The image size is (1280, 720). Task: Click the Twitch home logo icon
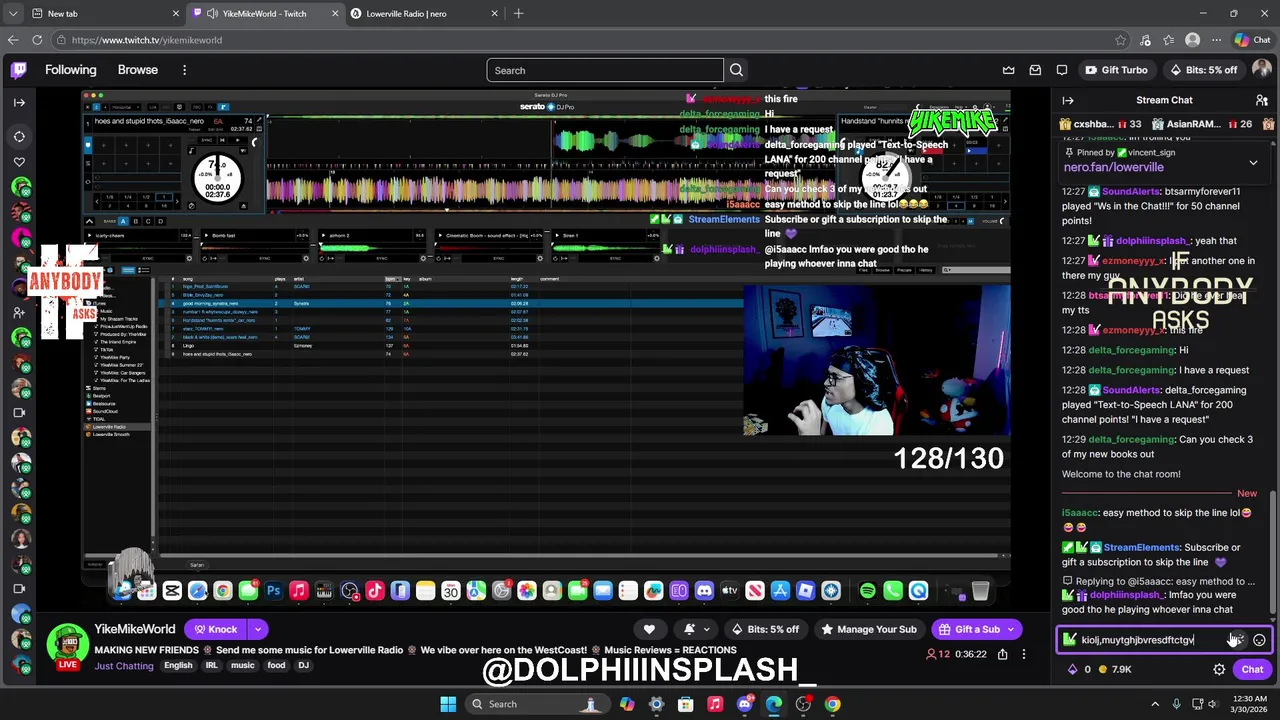tap(19, 70)
